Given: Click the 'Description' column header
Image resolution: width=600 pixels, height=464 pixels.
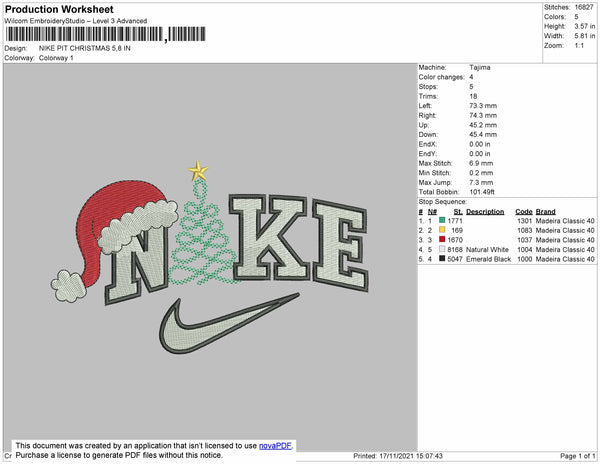Looking at the screenshot, I should click(x=485, y=212).
